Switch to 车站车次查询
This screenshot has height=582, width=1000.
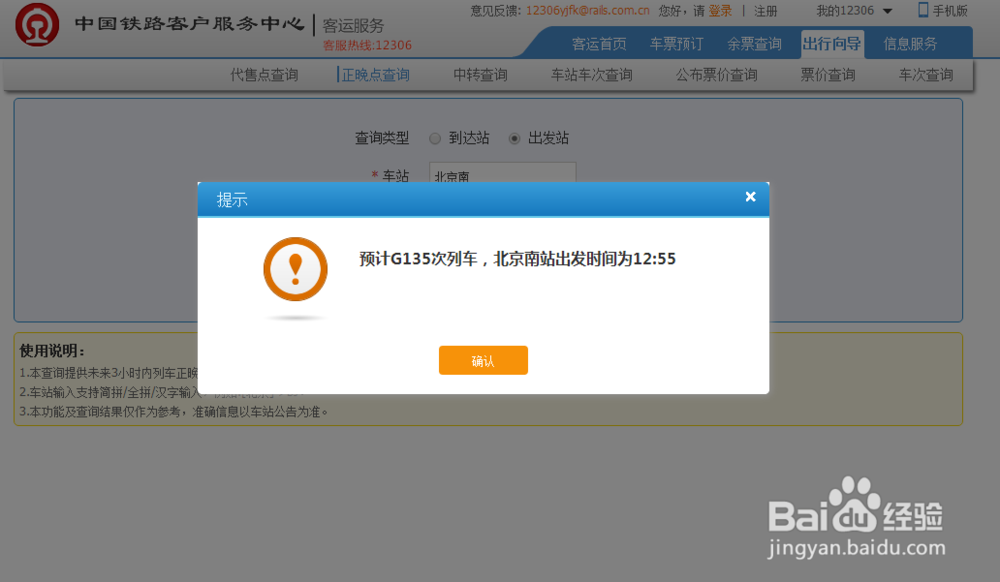click(591, 74)
